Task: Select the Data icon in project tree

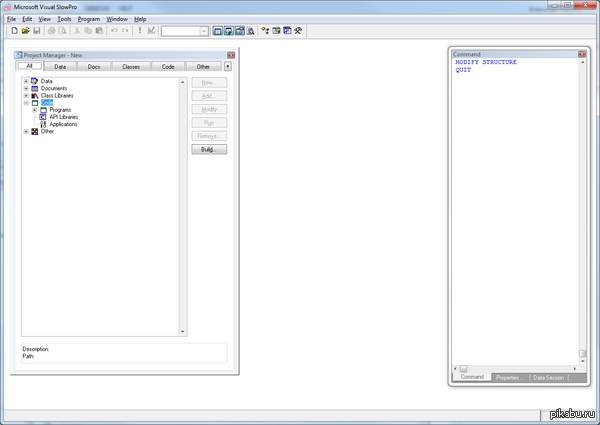Action: [x=34, y=81]
